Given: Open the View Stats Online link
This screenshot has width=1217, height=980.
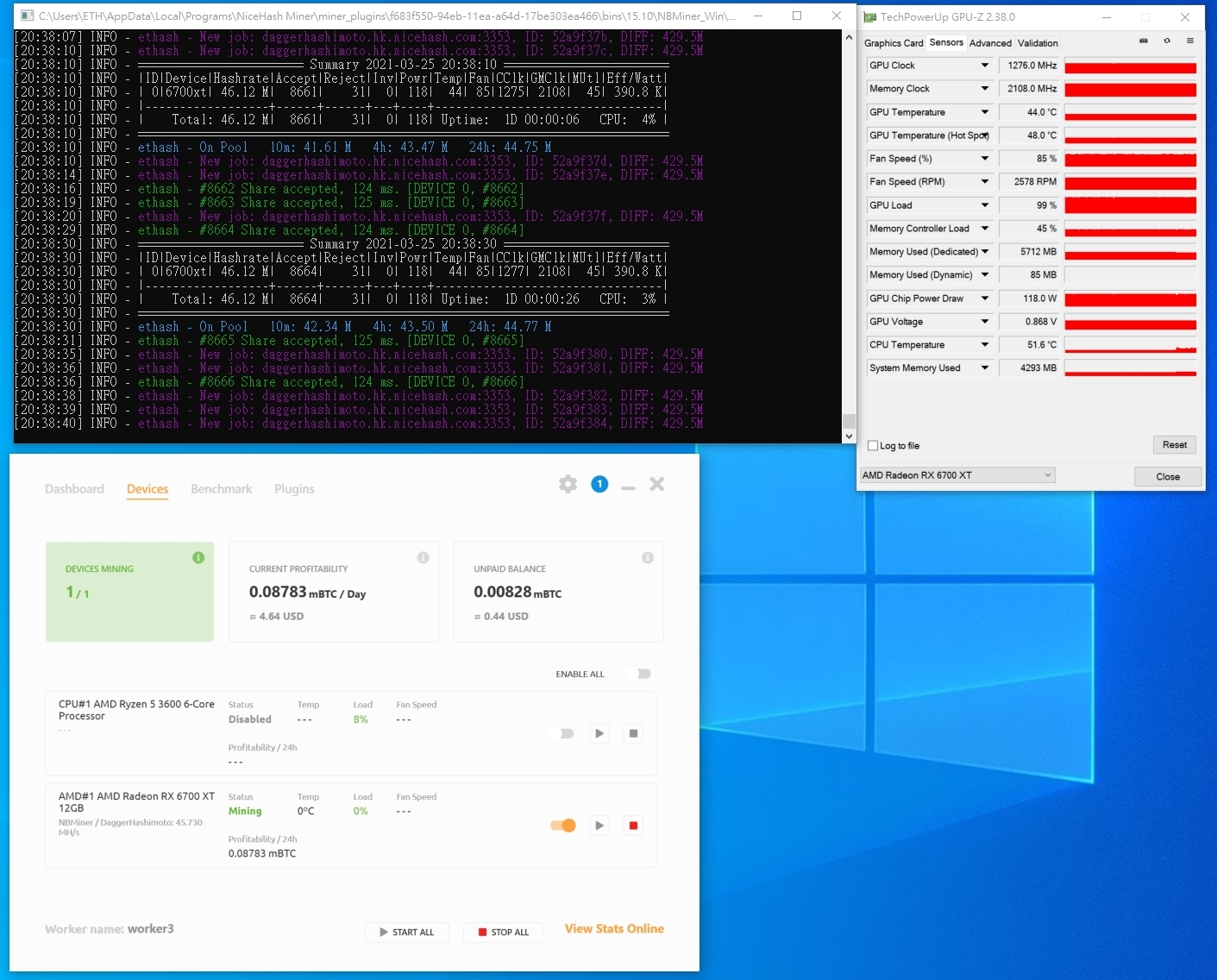Looking at the screenshot, I should click(x=614, y=929).
